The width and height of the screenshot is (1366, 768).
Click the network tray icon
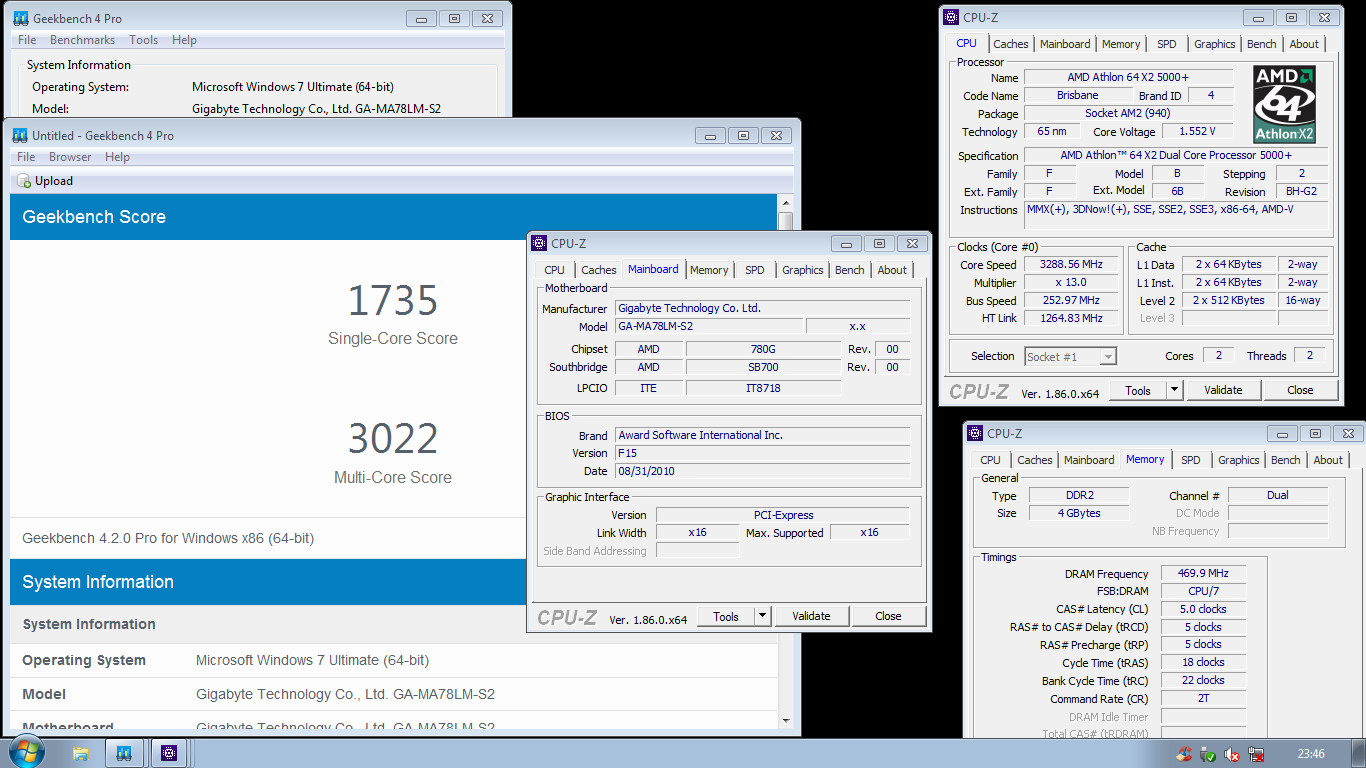(x=1257, y=754)
